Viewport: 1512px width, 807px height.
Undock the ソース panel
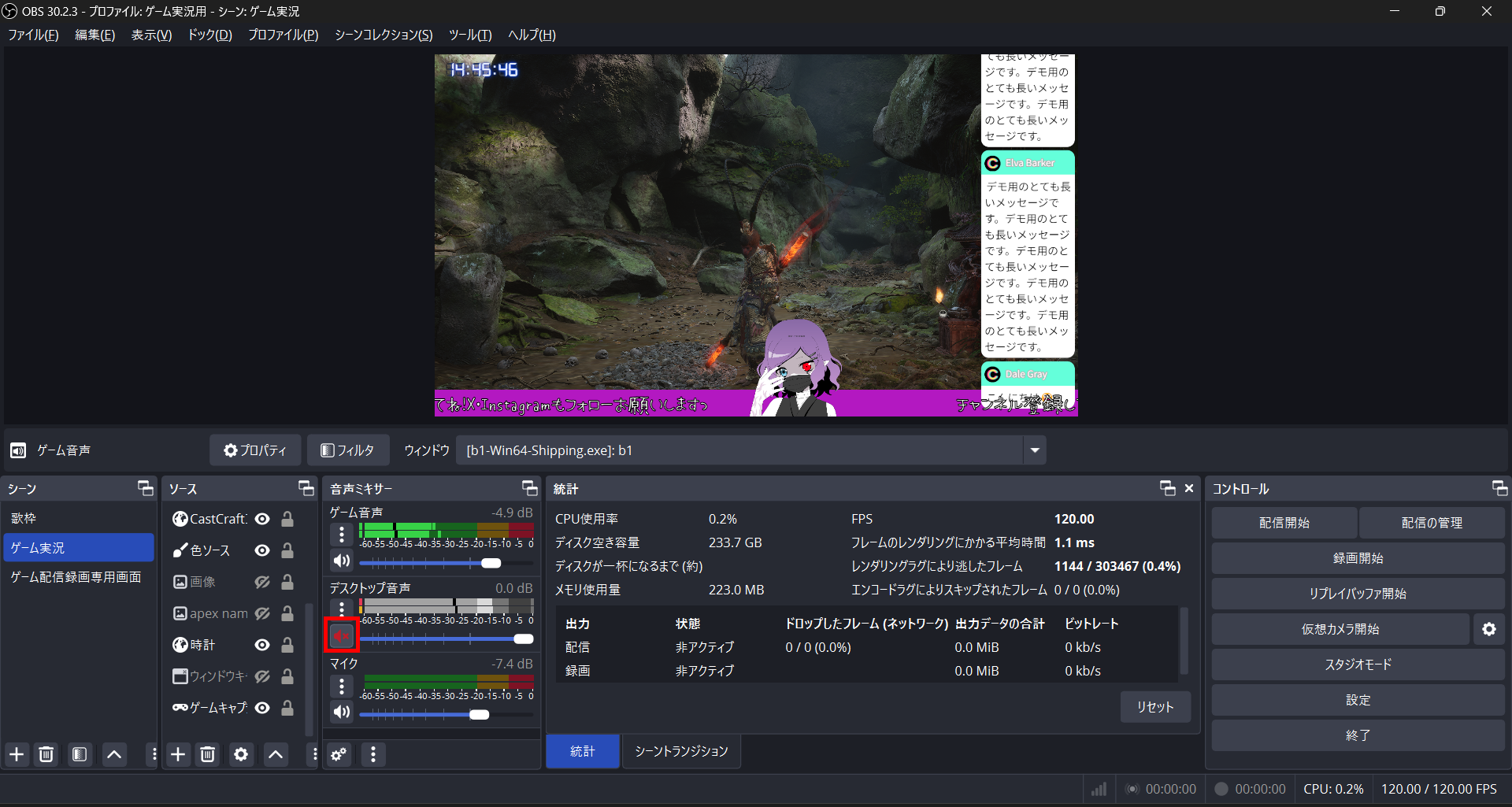(x=306, y=488)
